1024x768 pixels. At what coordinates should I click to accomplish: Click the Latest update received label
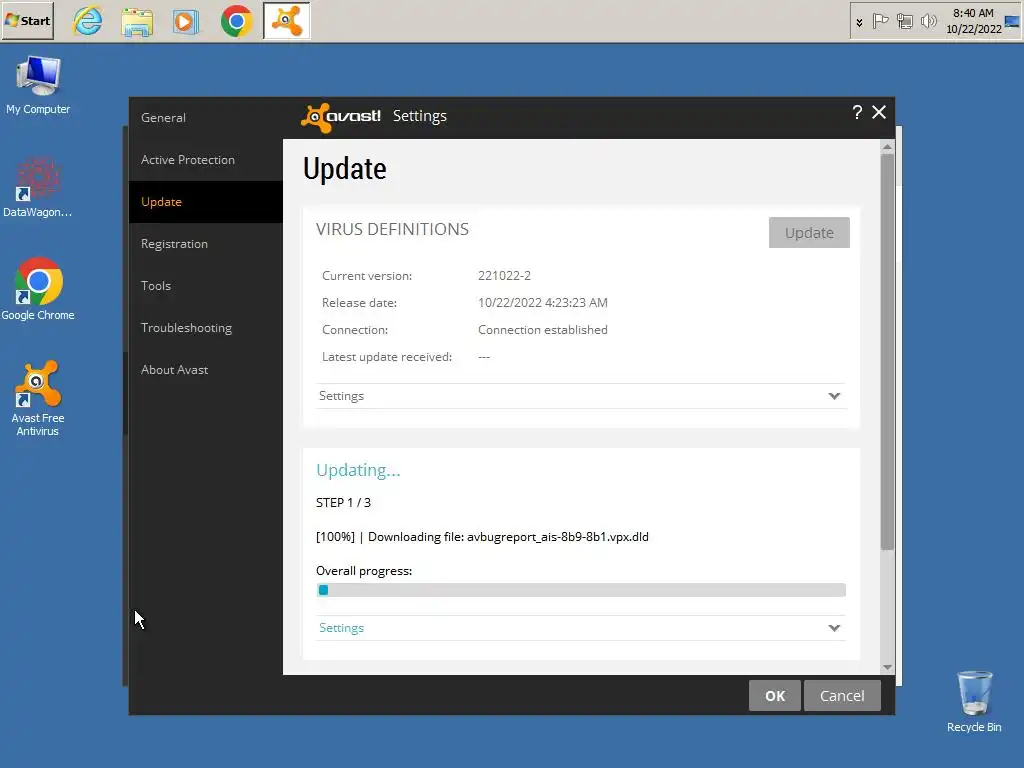tap(387, 357)
